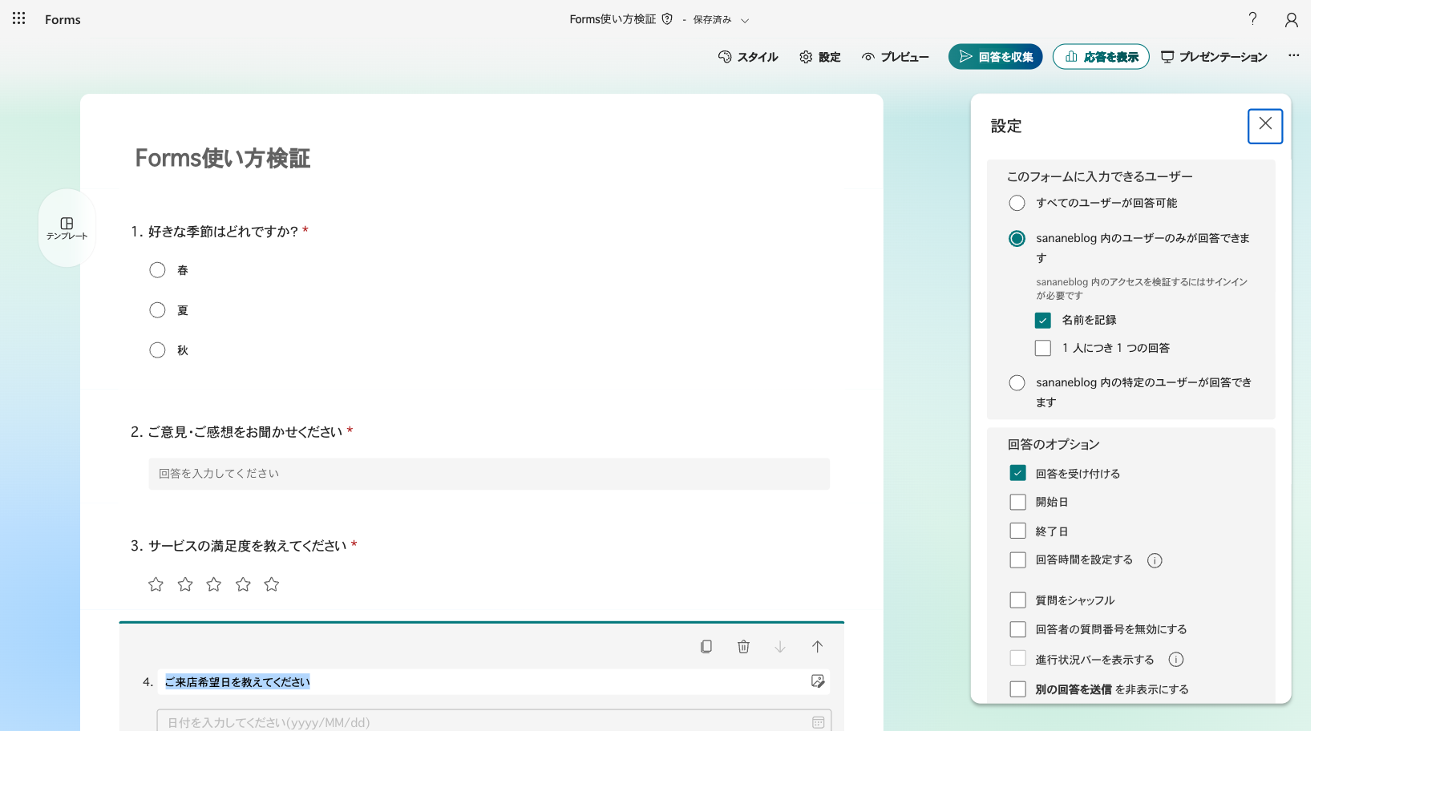Expand the 保存済み dropdown chevron
The height and width of the screenshot is (812, 1456).
click(745, 21)
